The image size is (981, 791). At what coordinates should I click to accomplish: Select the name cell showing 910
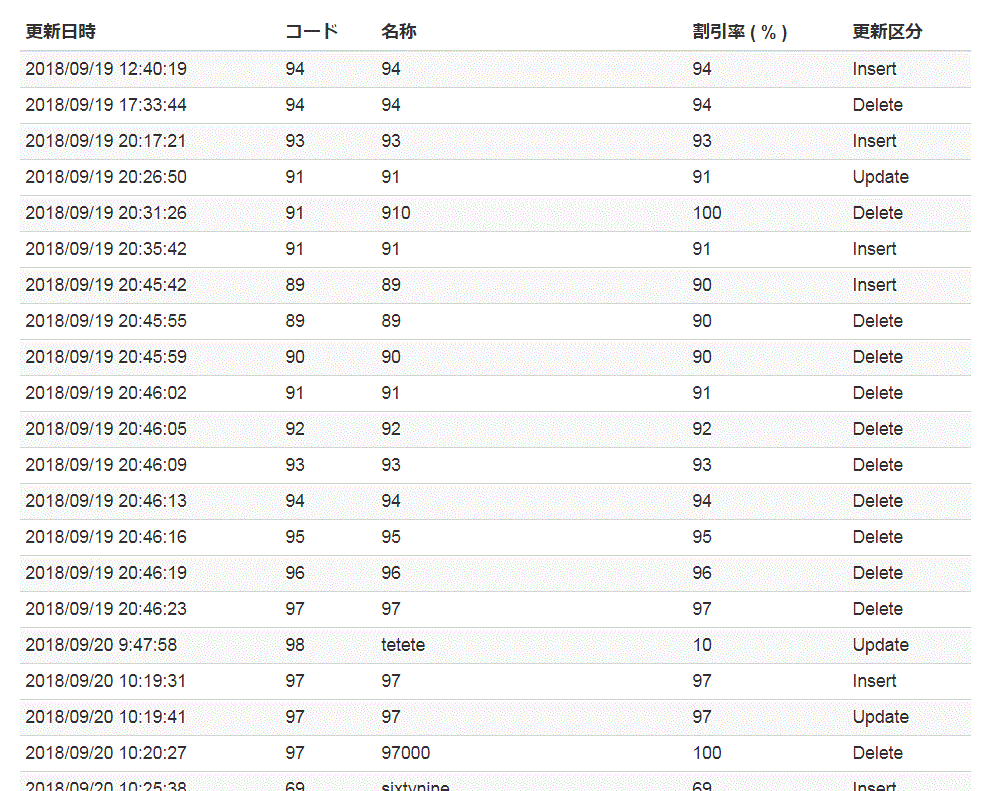click(x=396, y=213)
